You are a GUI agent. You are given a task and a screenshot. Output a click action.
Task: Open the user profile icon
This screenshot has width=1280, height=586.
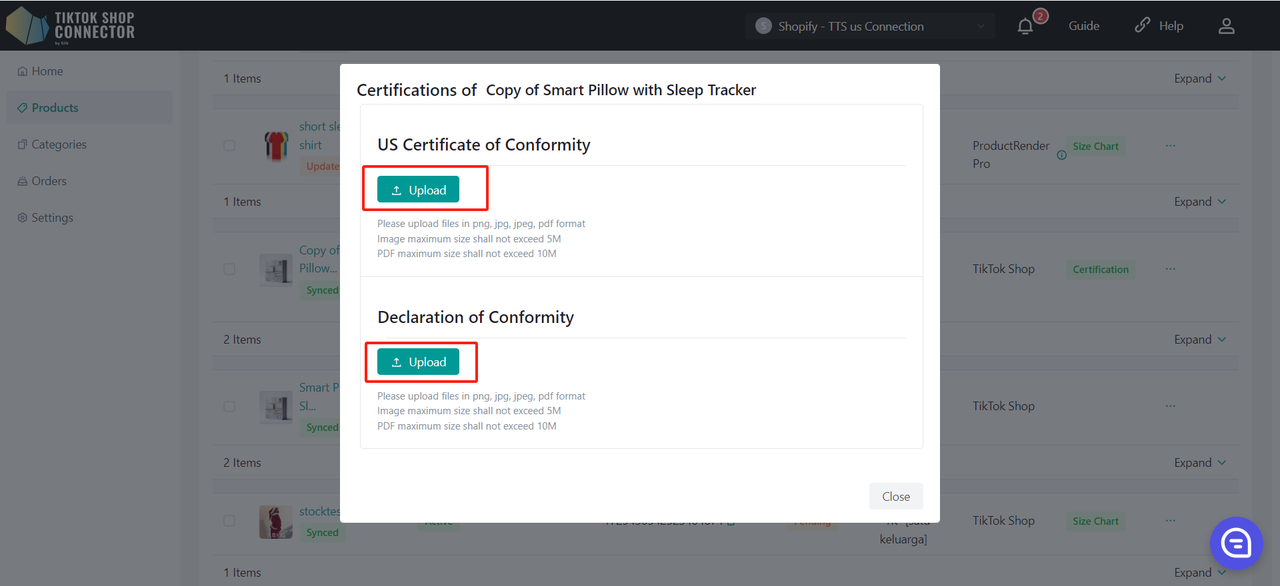[x=1226, y=26]
